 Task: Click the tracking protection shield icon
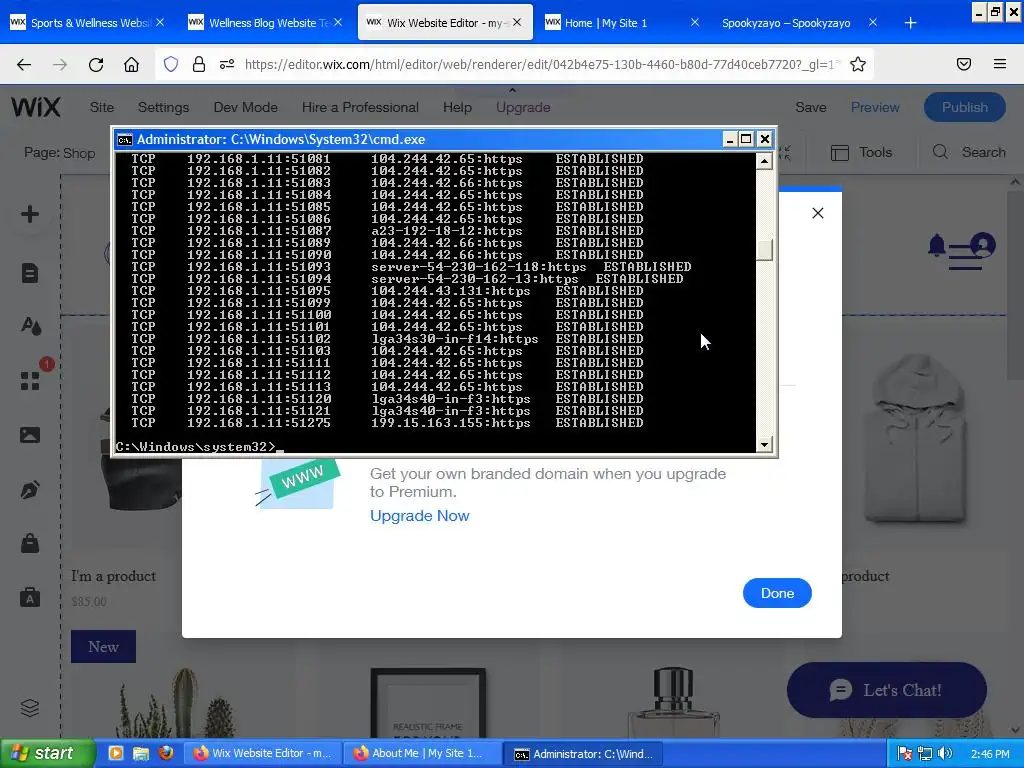170,64
